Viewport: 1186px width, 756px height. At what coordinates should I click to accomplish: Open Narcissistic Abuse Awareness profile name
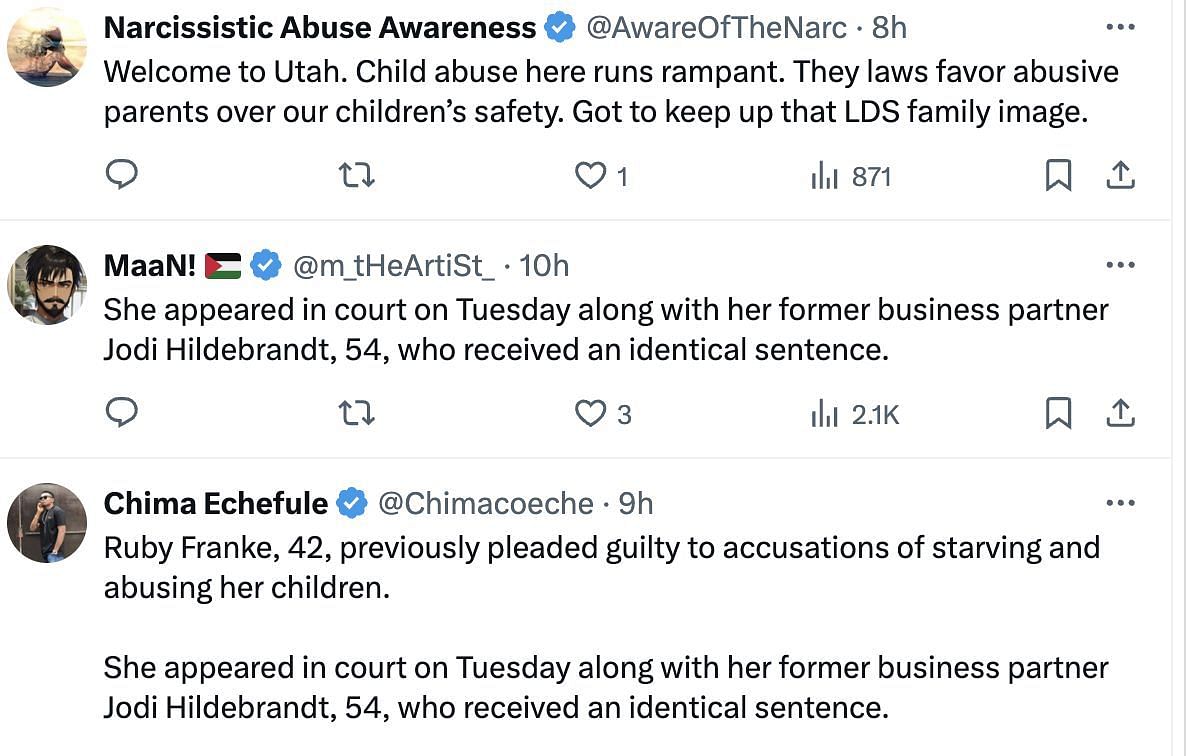(319, 28)
